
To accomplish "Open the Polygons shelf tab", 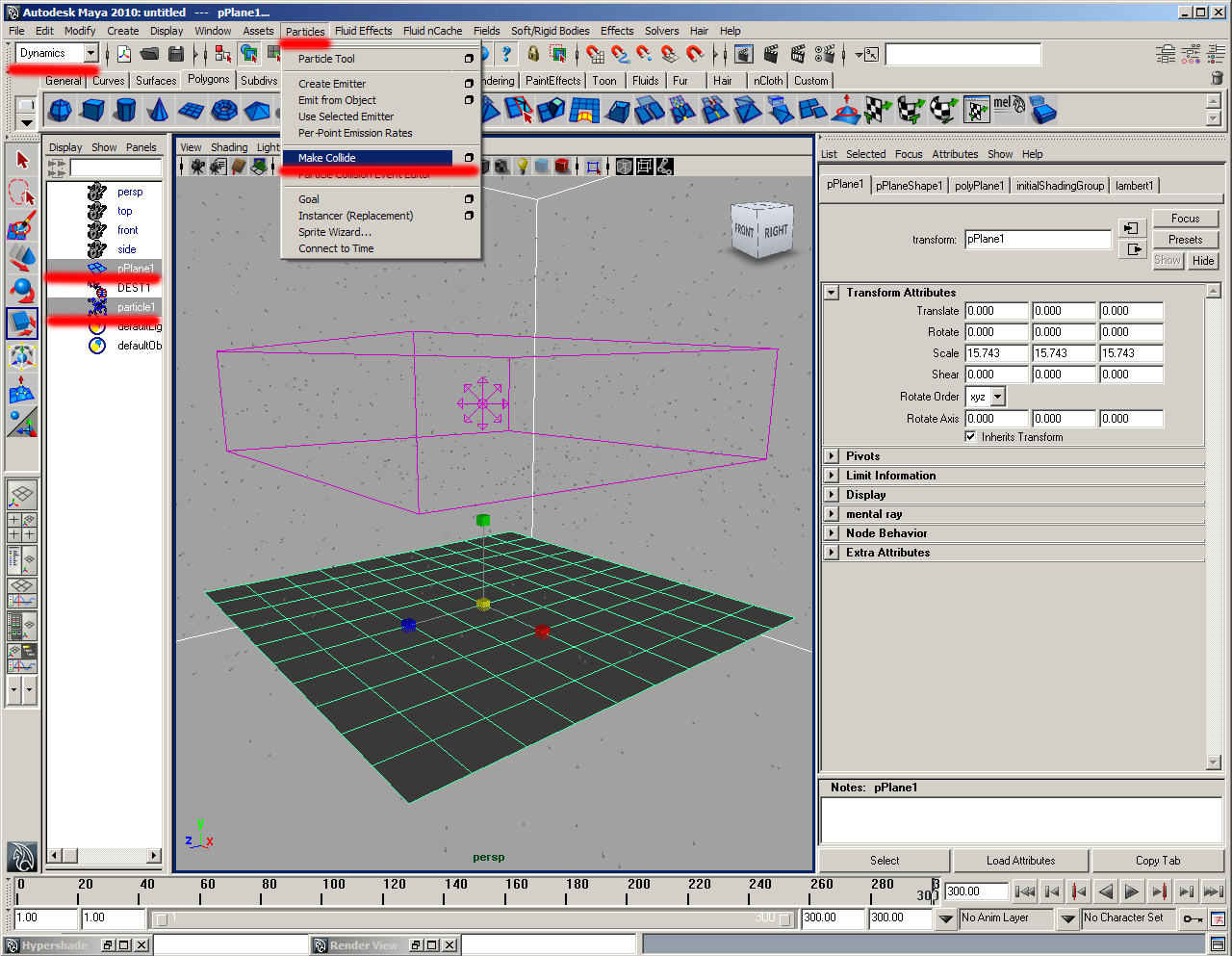I will [x=209, y=80].
